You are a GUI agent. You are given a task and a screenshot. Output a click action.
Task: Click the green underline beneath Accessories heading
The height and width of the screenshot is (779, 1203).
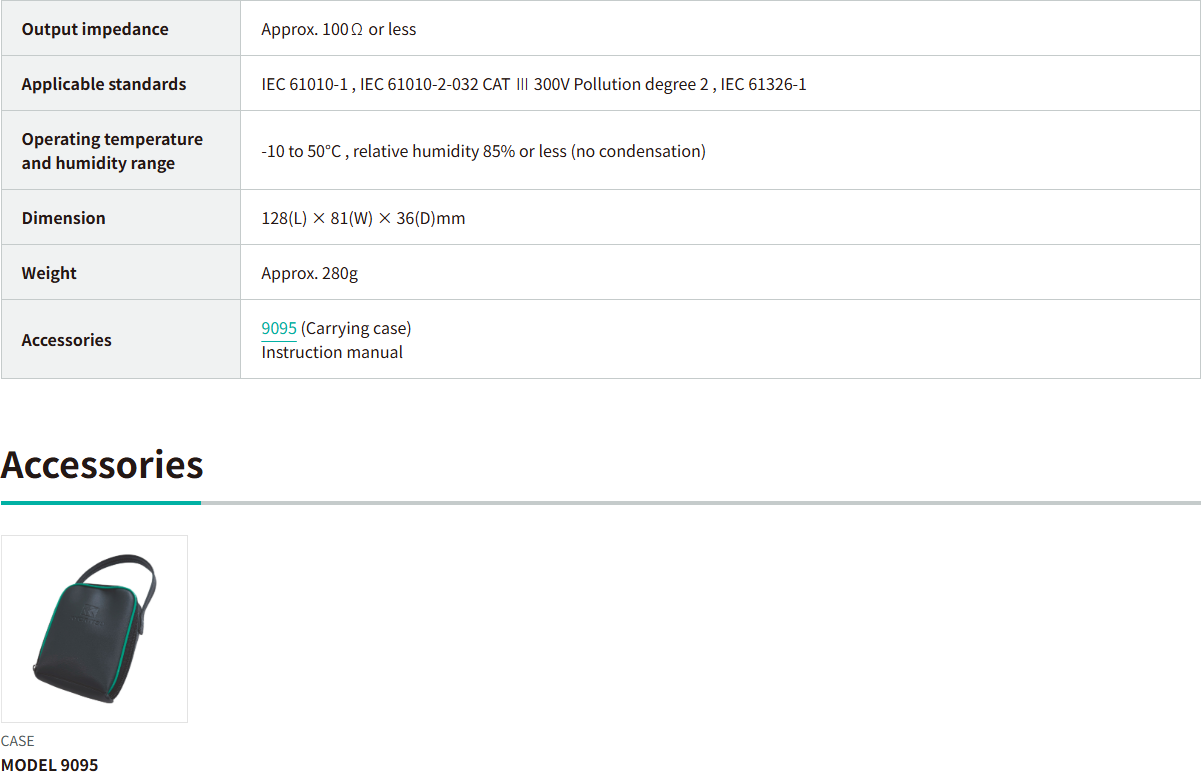100,502
